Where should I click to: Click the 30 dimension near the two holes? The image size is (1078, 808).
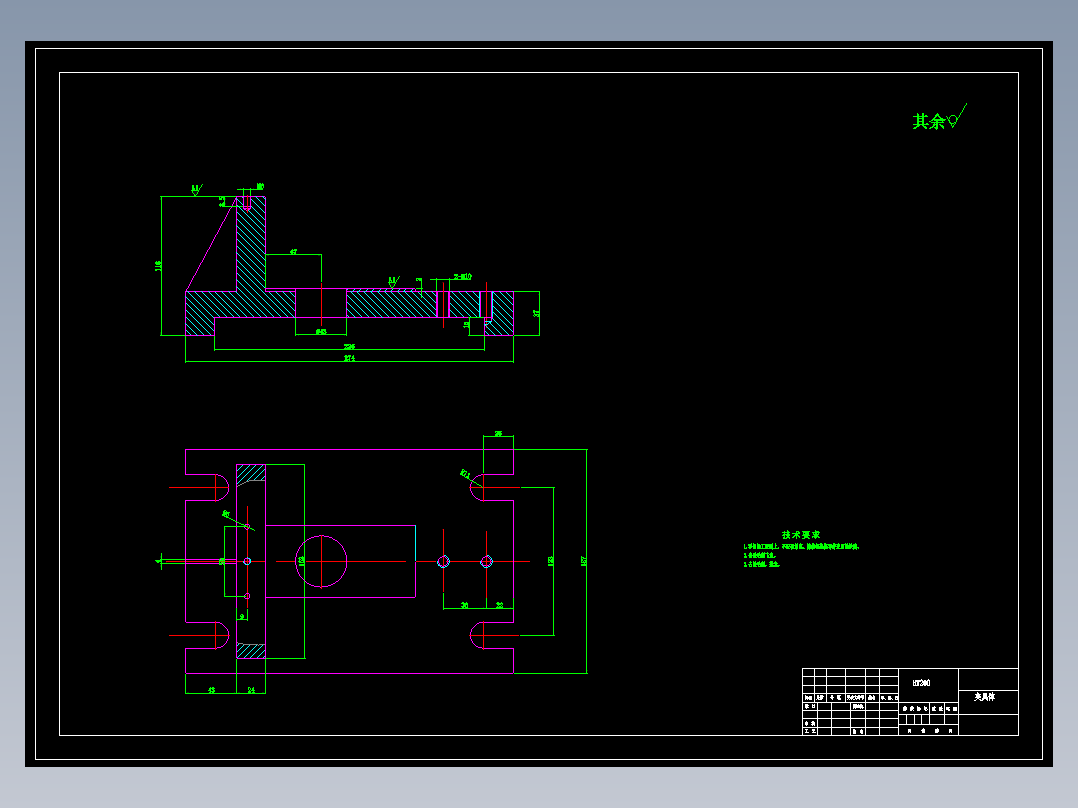465,605
